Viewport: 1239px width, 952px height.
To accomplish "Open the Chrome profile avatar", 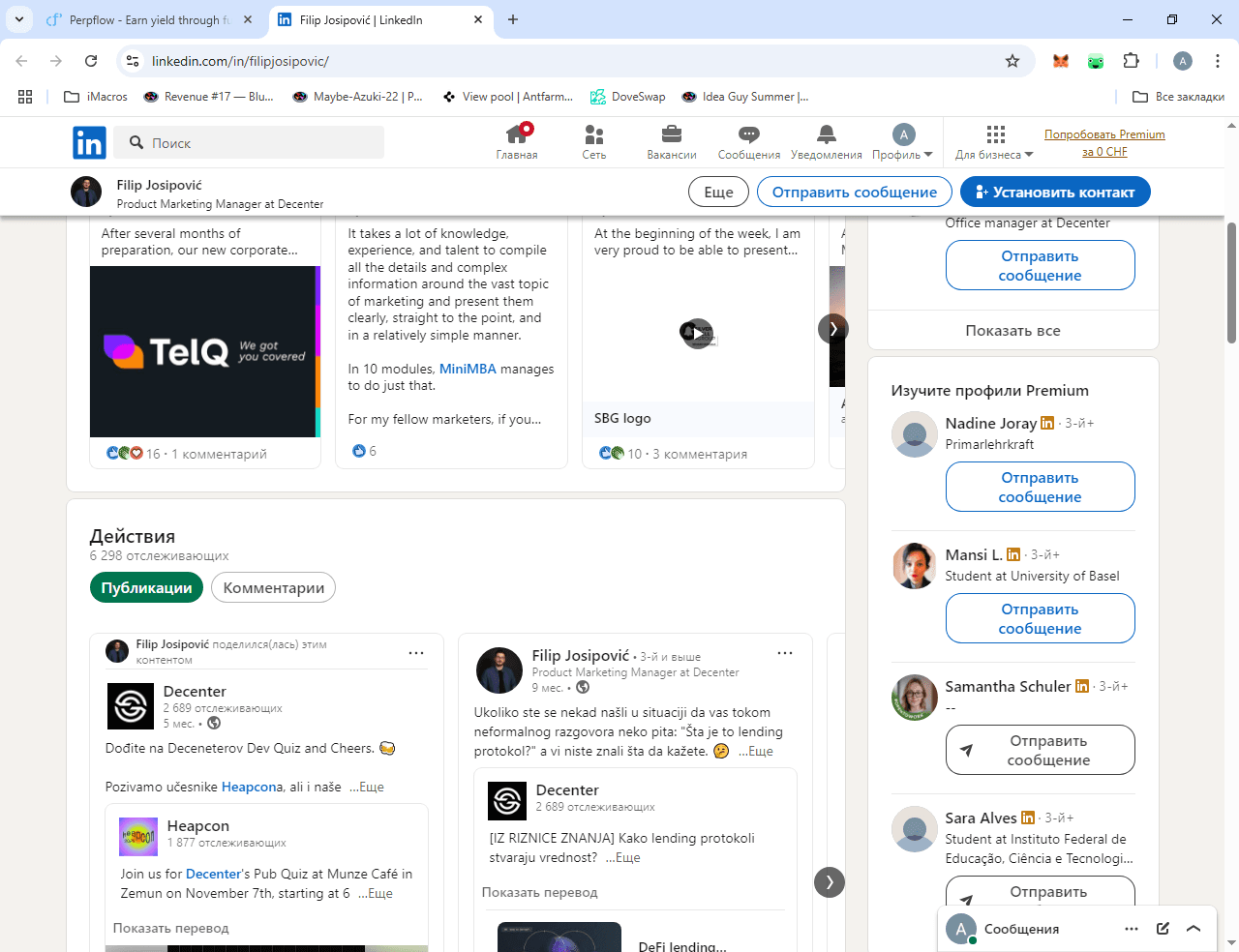I will click(x=1183, y=61).
